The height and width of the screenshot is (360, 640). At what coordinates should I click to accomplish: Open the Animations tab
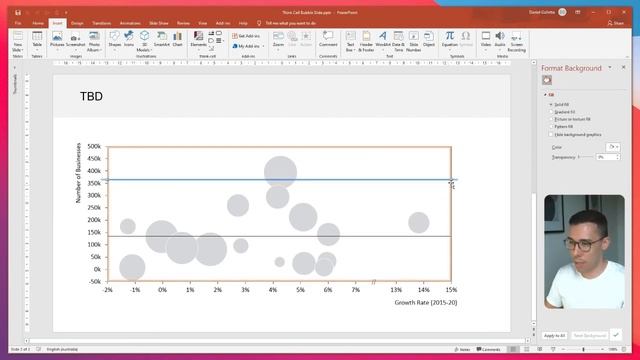[x=130, y=23]
